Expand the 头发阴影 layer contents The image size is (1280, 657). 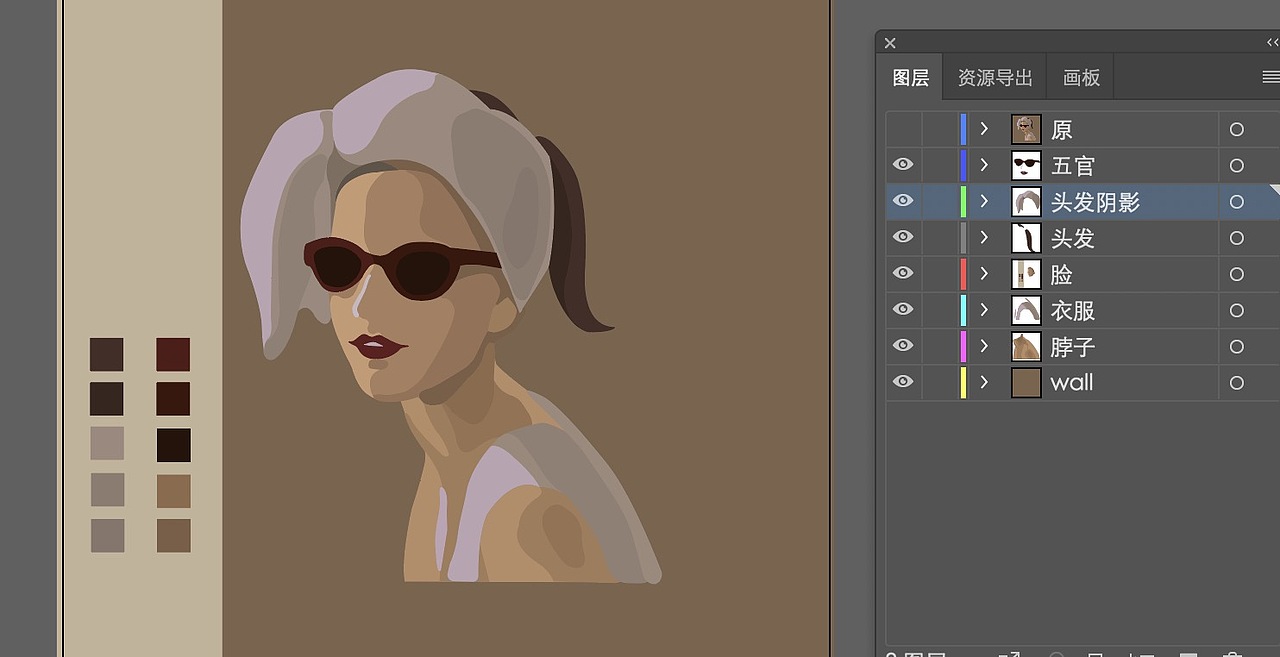pyautogui.click(x=984, y=201)
